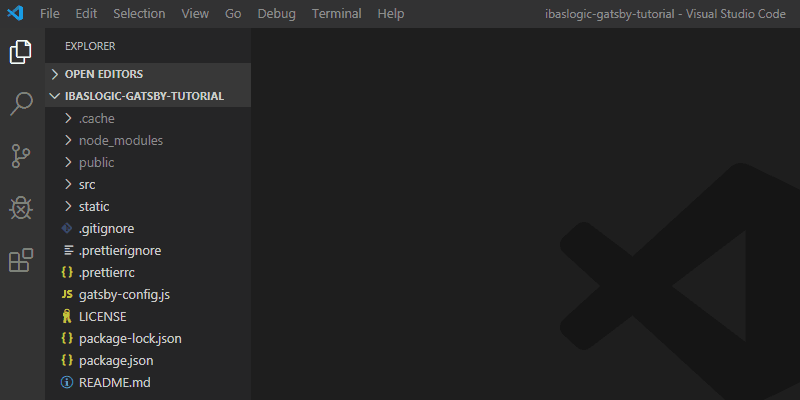The image size is (800, 400).
Task: Open the package.json file
Action: 115,360
